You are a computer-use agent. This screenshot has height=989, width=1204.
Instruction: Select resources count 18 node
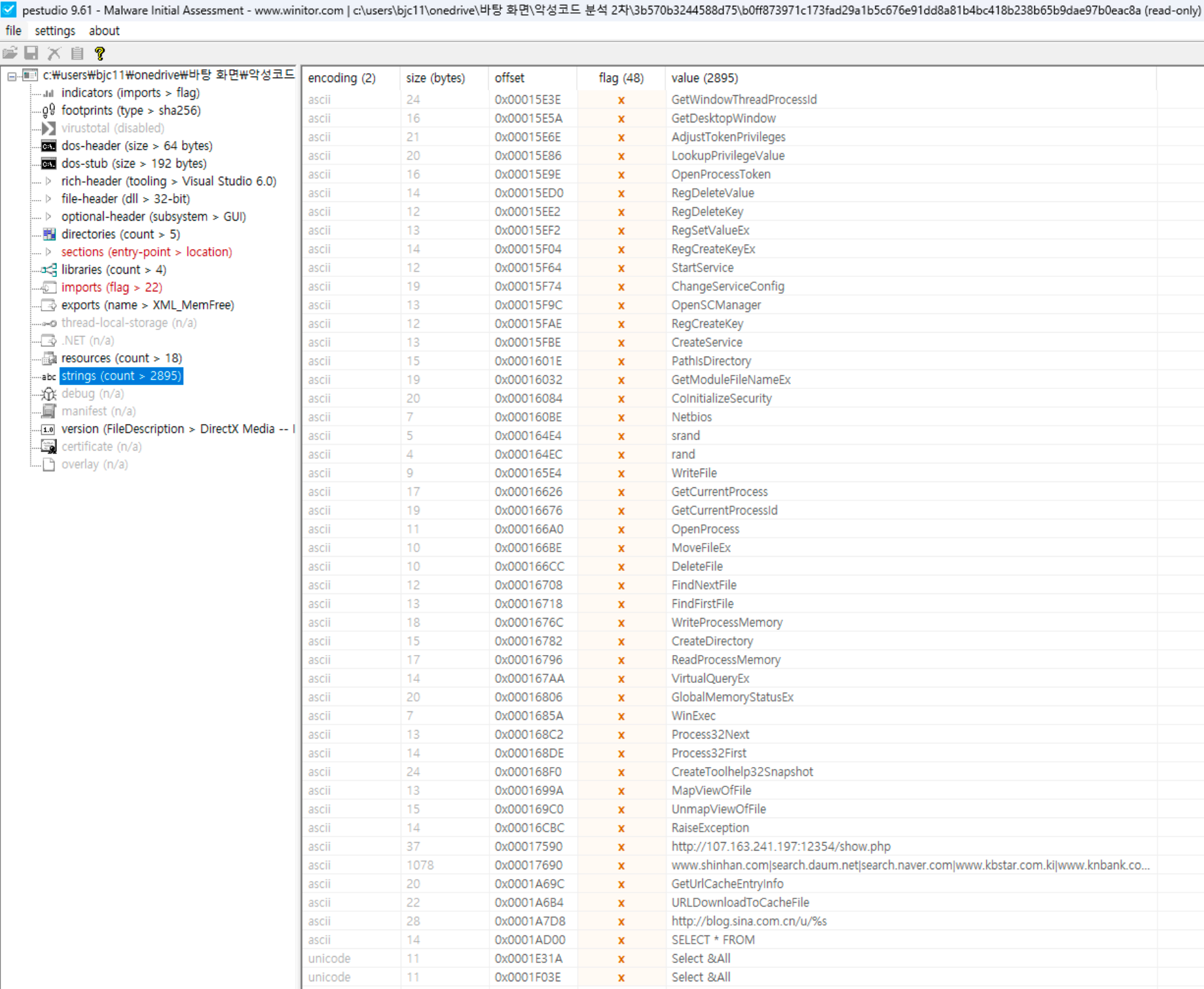tap(121, 358)
